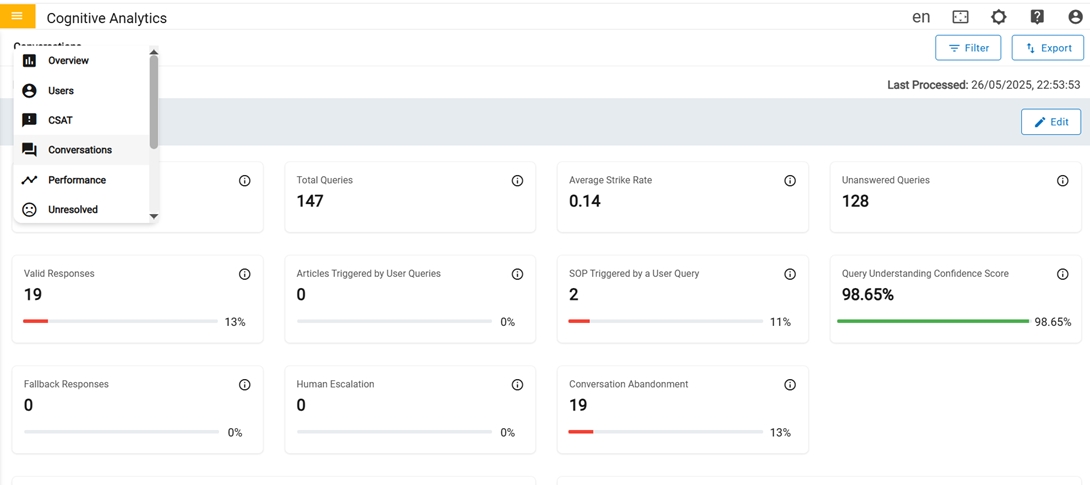
Task: Show info for Query Understanding Confidence Score
Action: coord(1062,274)
